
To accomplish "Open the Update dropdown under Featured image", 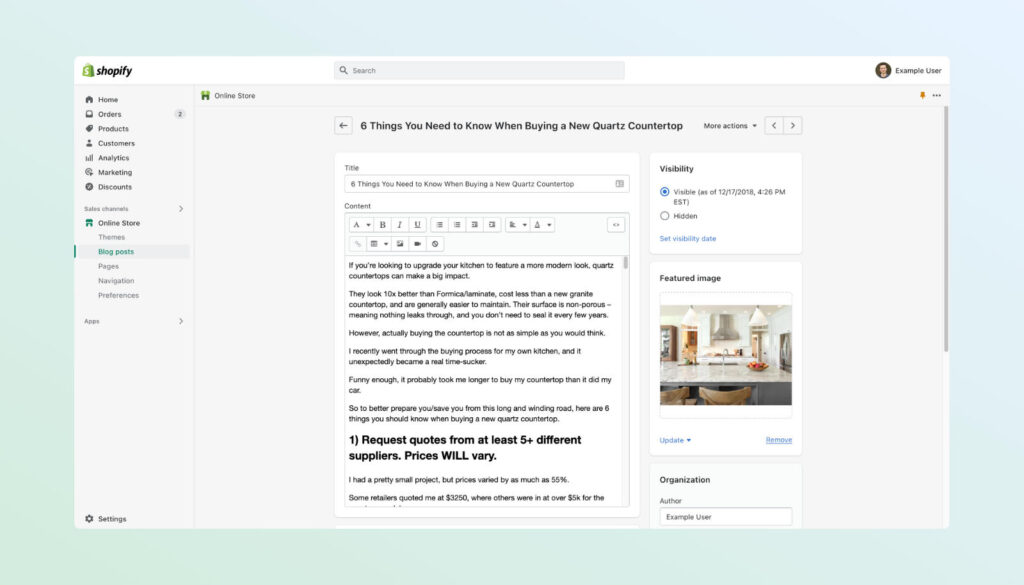I will 672,439.
